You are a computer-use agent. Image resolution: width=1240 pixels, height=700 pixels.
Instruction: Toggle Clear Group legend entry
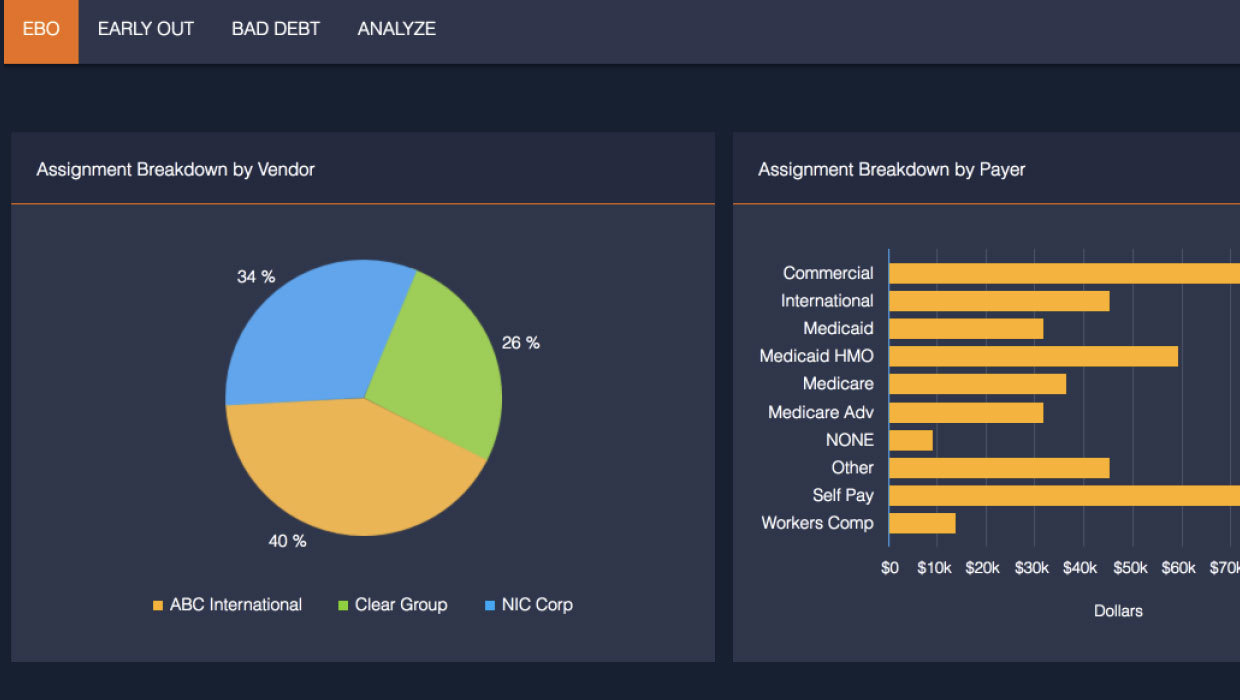coord(401,605)
